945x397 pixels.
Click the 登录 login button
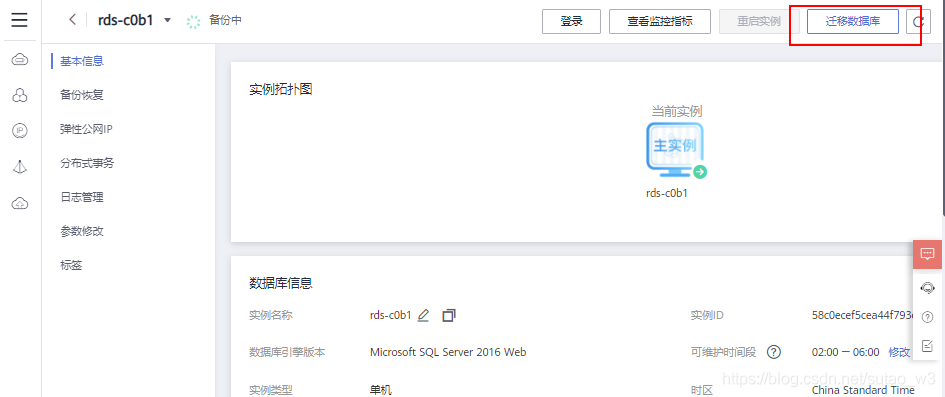[x=571, y=21]
